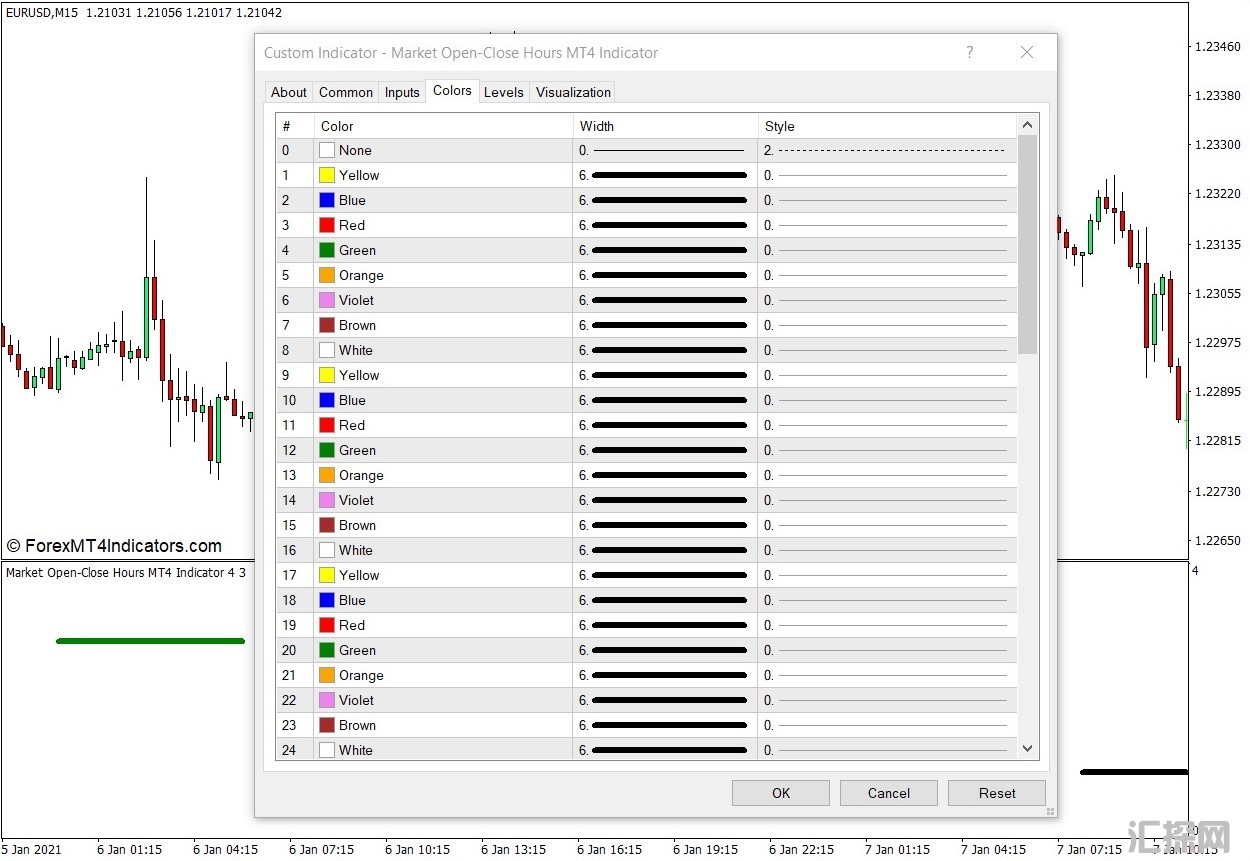Open the dashed style selector for row 0
This screenshot has width=1250, height=861.
888,151
